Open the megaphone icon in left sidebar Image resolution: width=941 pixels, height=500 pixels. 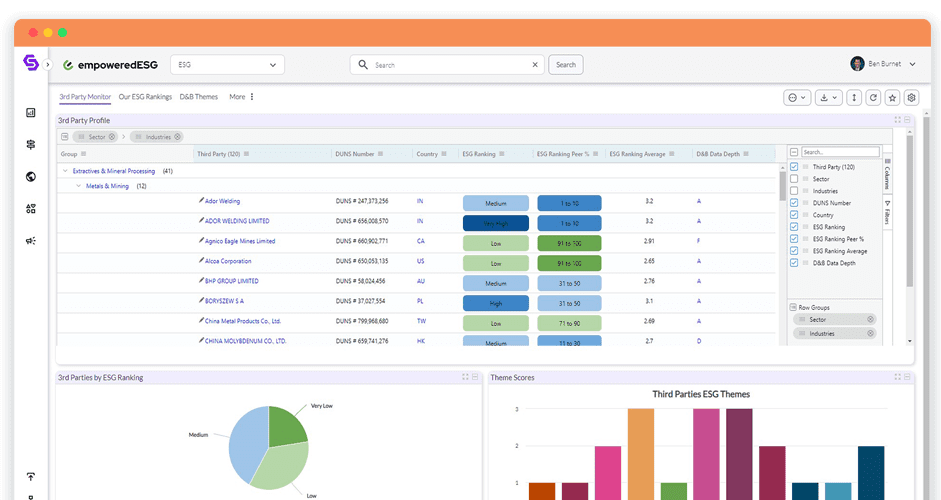(x=31, y=241)
